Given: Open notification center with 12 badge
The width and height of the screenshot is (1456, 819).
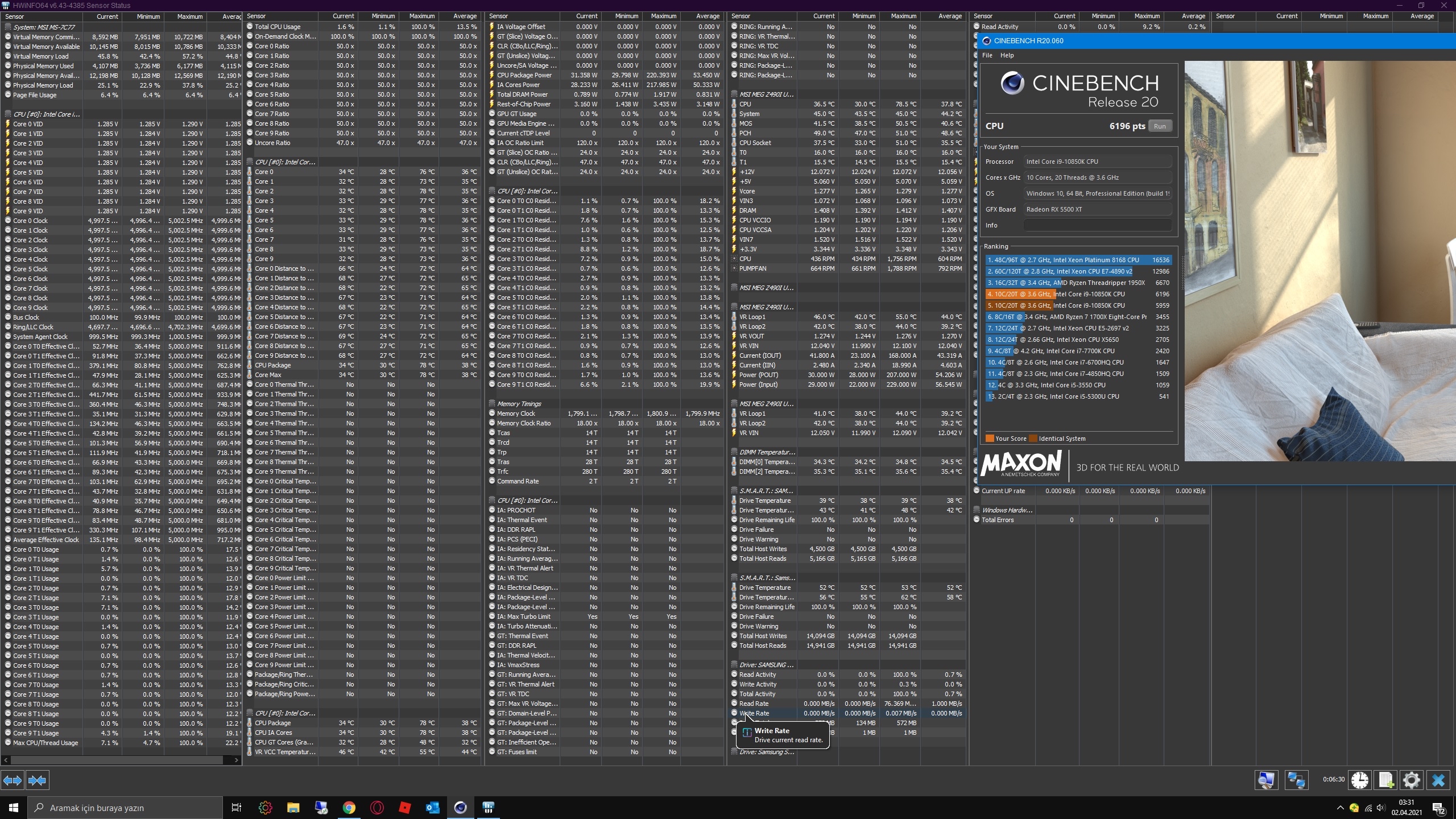Looking at the screenshot, I should (1439, 808).
